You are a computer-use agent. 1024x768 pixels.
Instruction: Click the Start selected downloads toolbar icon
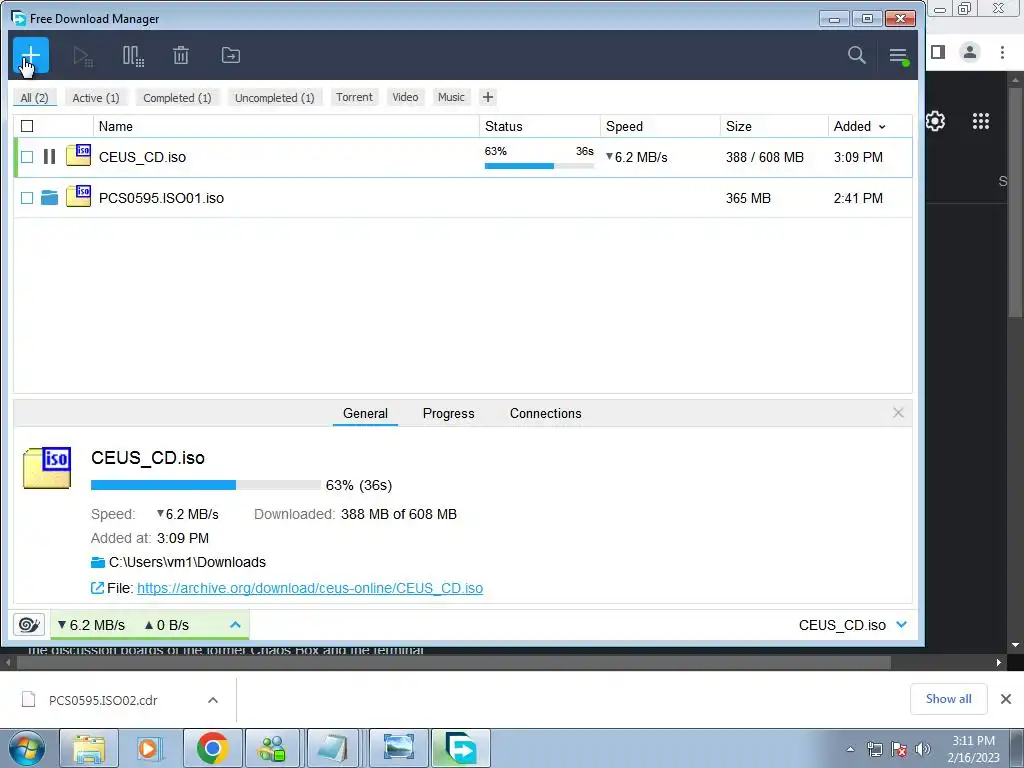pos(82,56)
